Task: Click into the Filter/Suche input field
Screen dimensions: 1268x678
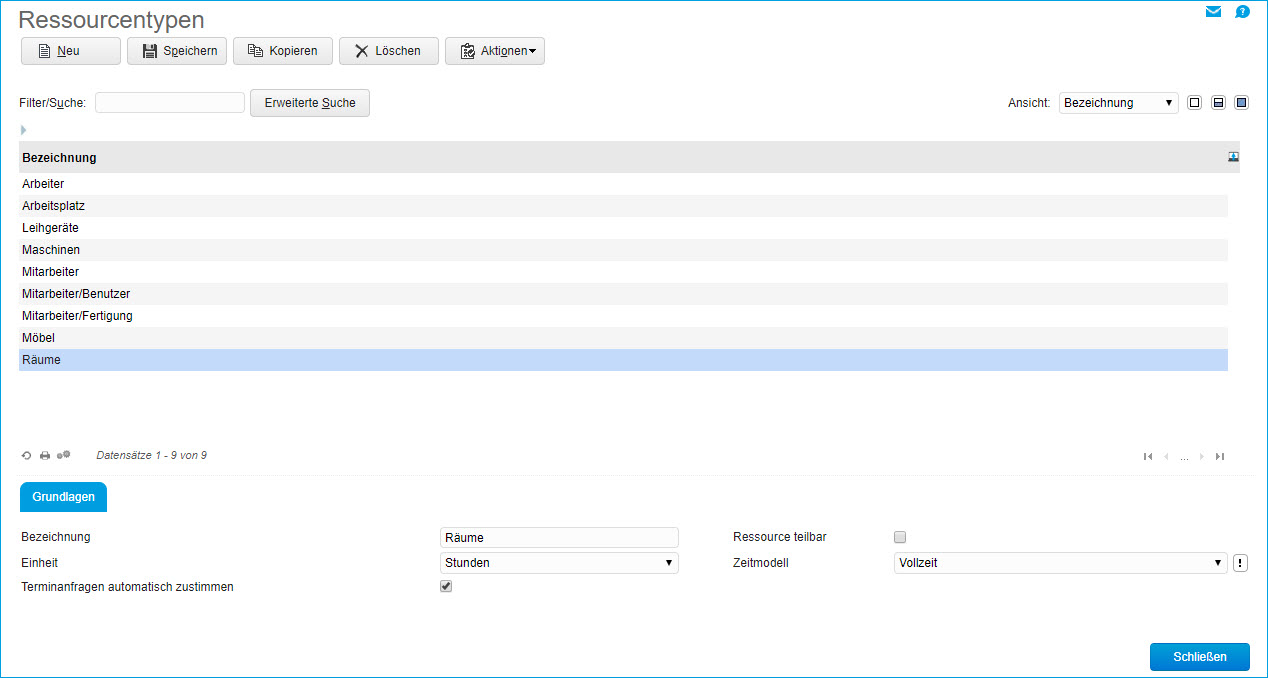Action: pos(170,103)
